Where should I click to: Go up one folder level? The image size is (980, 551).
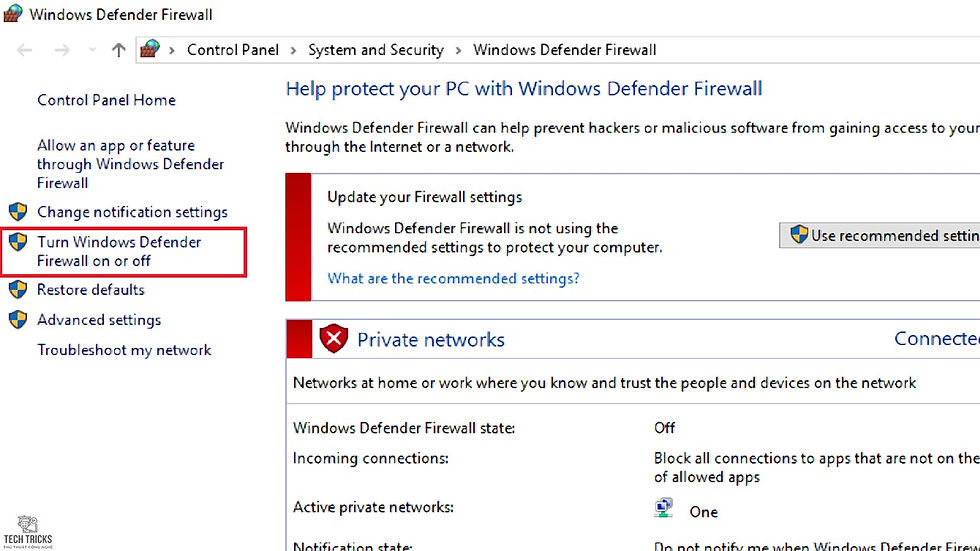pyautogui.click(x=119, y=50)
